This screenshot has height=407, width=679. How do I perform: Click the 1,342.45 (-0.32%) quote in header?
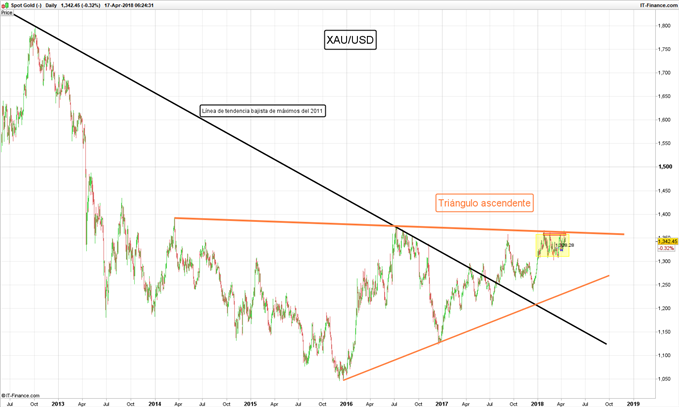click(x=81, y=5)
